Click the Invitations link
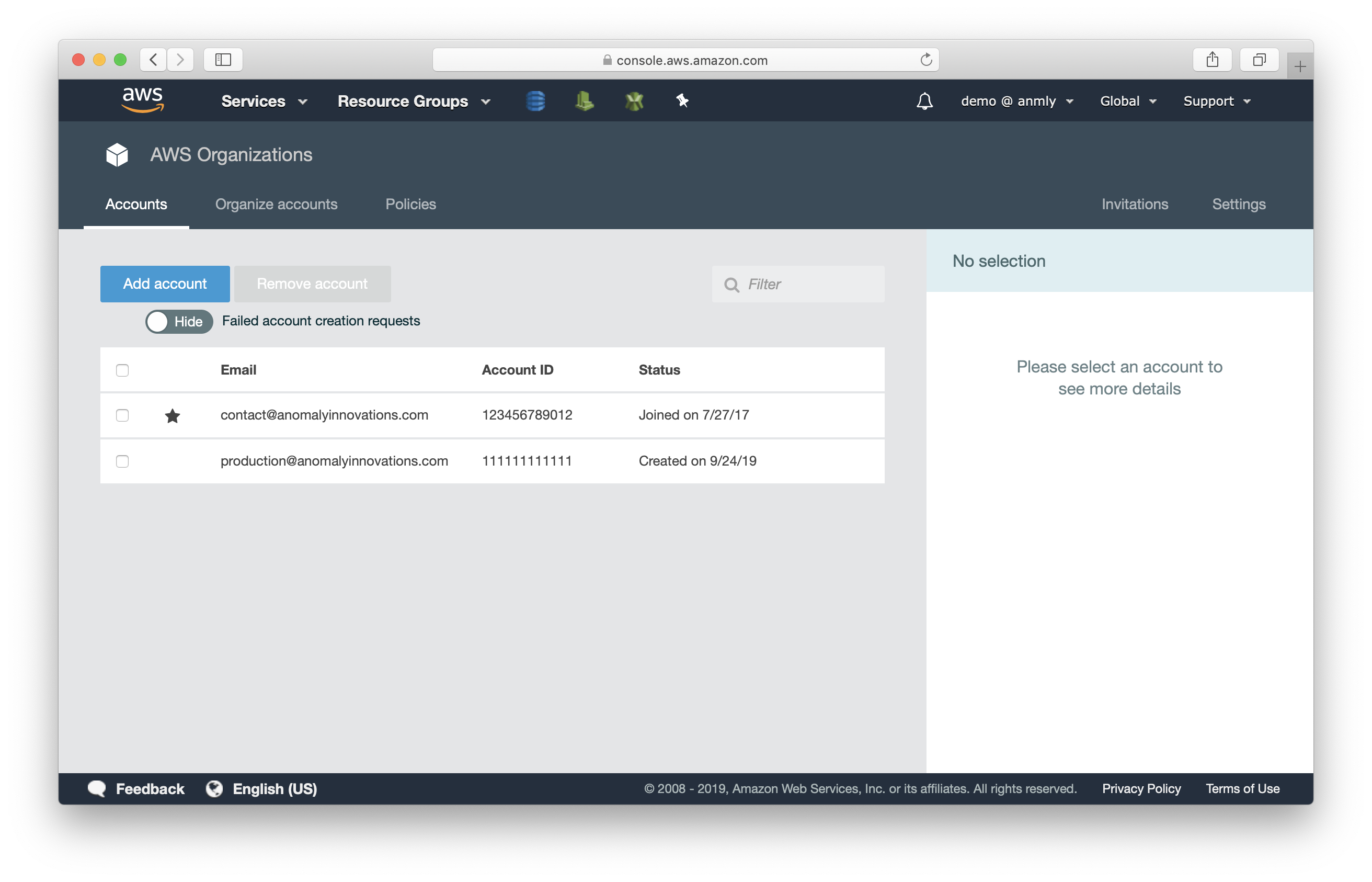This screenshot has height=882, width=1372. click(x=1134, y=204)
